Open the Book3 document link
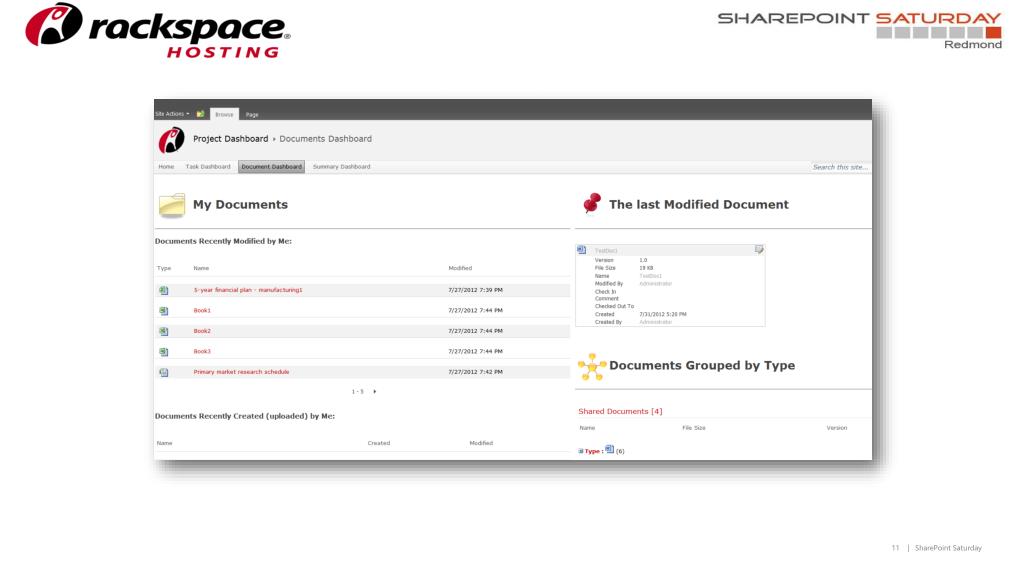This screenshot has height=576, width=1024. click(x=202, y=351)
